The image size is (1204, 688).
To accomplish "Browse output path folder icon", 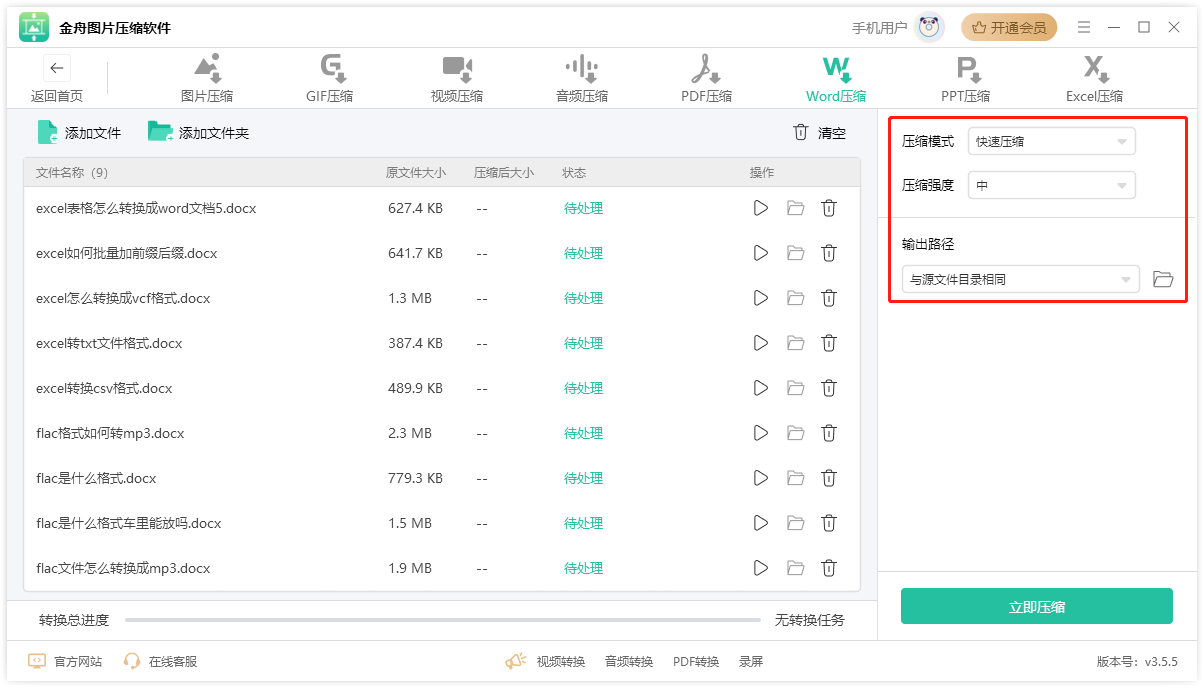I will point(1162,279).
